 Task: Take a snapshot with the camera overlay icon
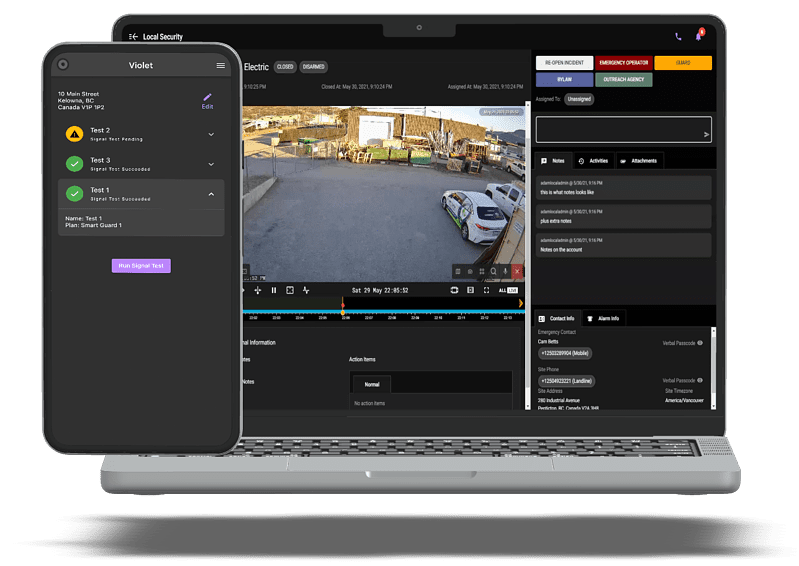pos(470,272)
